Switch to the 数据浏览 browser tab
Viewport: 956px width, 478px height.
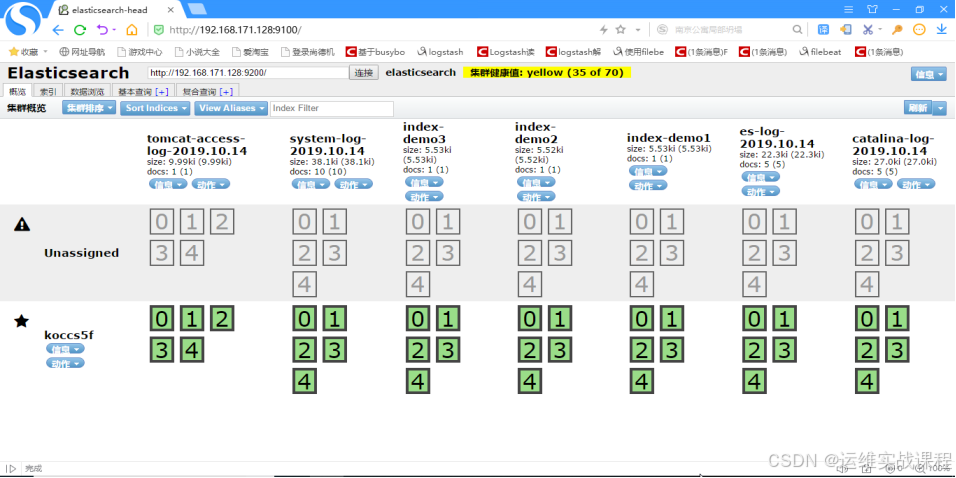pyautogui.click(x=88, y=91)
